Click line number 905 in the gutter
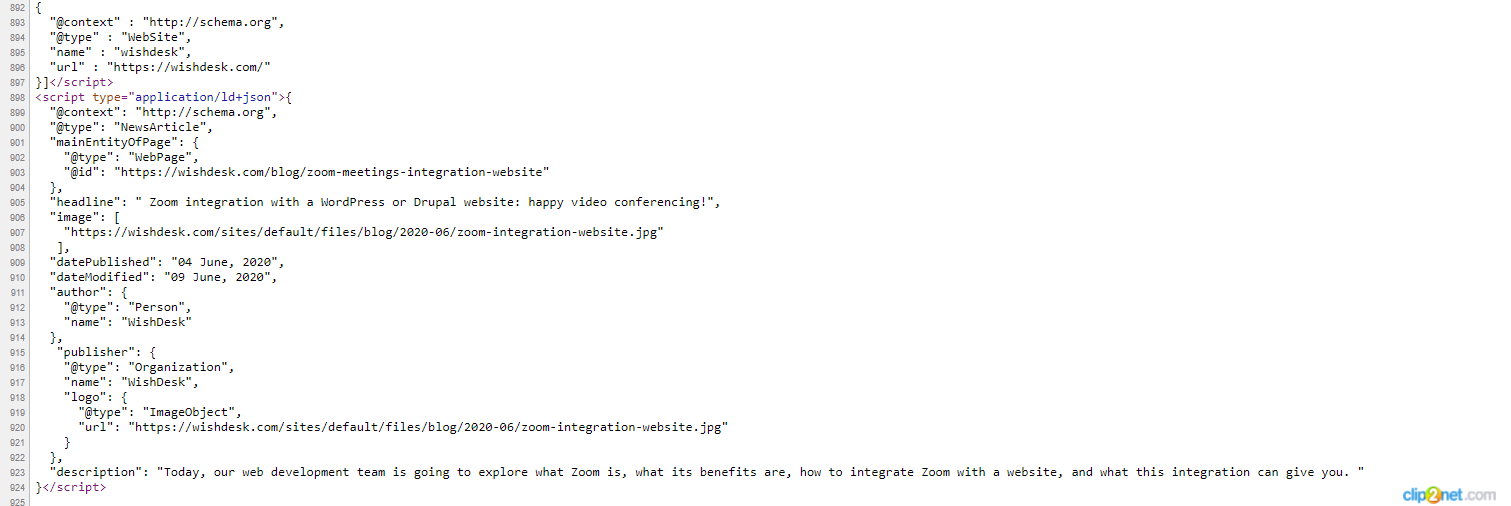The height and width of the screenshot is (506, 1511). point(16,202)
